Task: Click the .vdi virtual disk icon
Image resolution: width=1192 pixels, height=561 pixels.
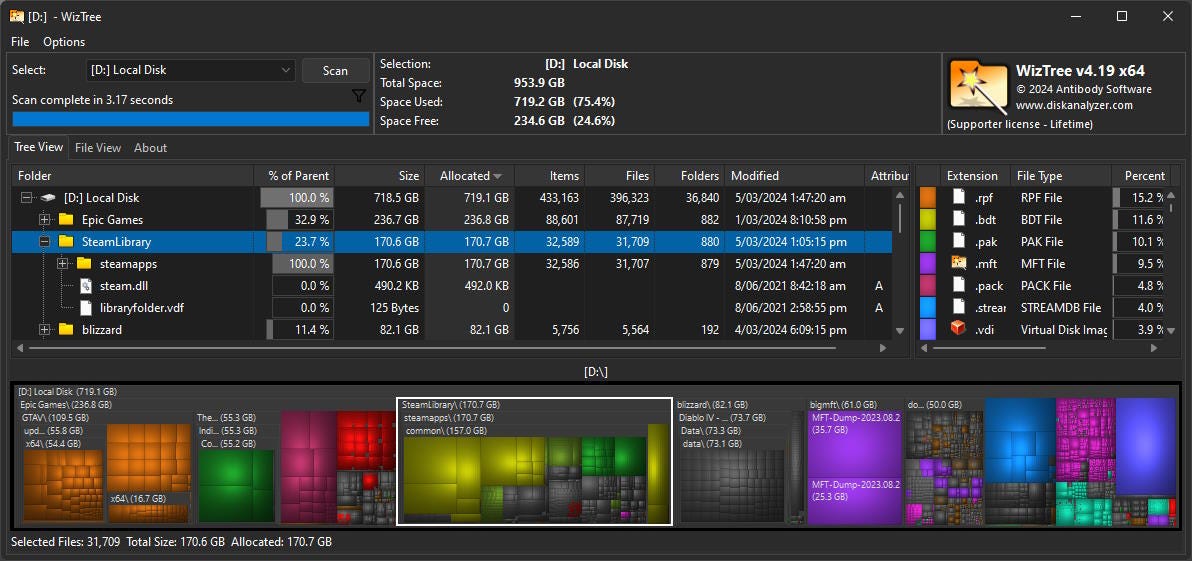Action: pos(959,329)
